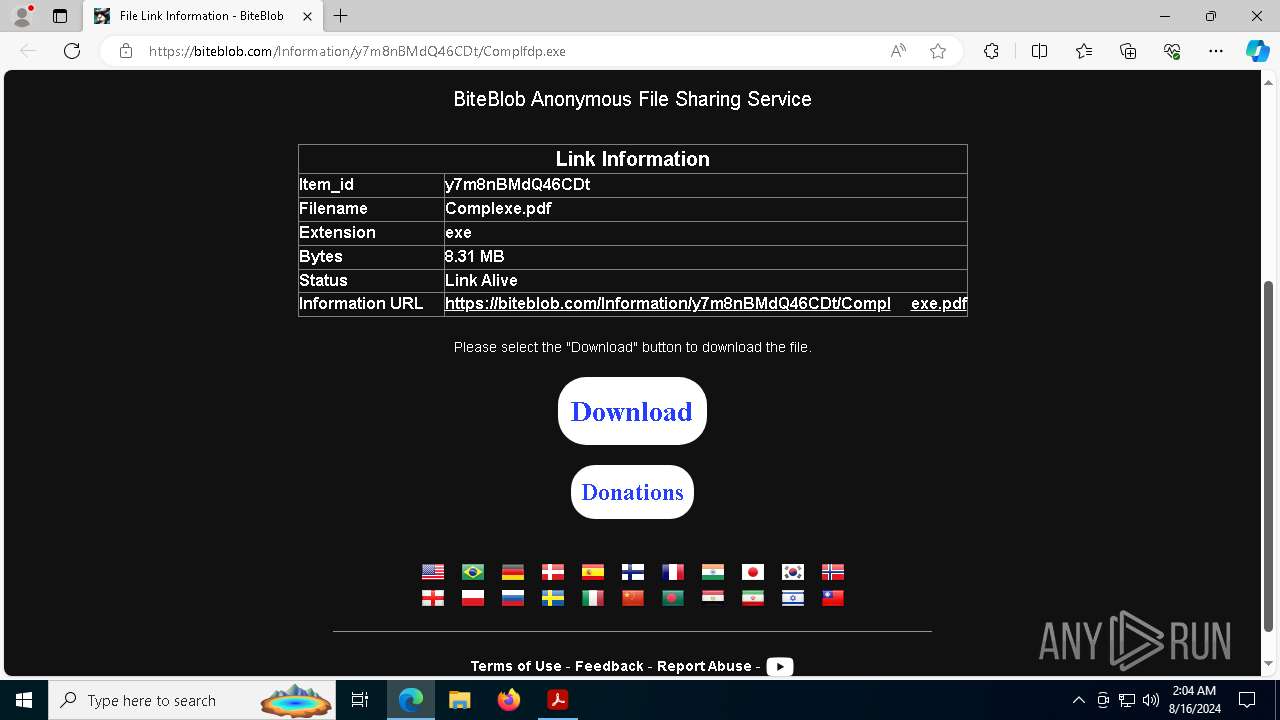
Task: Click the Donations button
Action: 632,492
